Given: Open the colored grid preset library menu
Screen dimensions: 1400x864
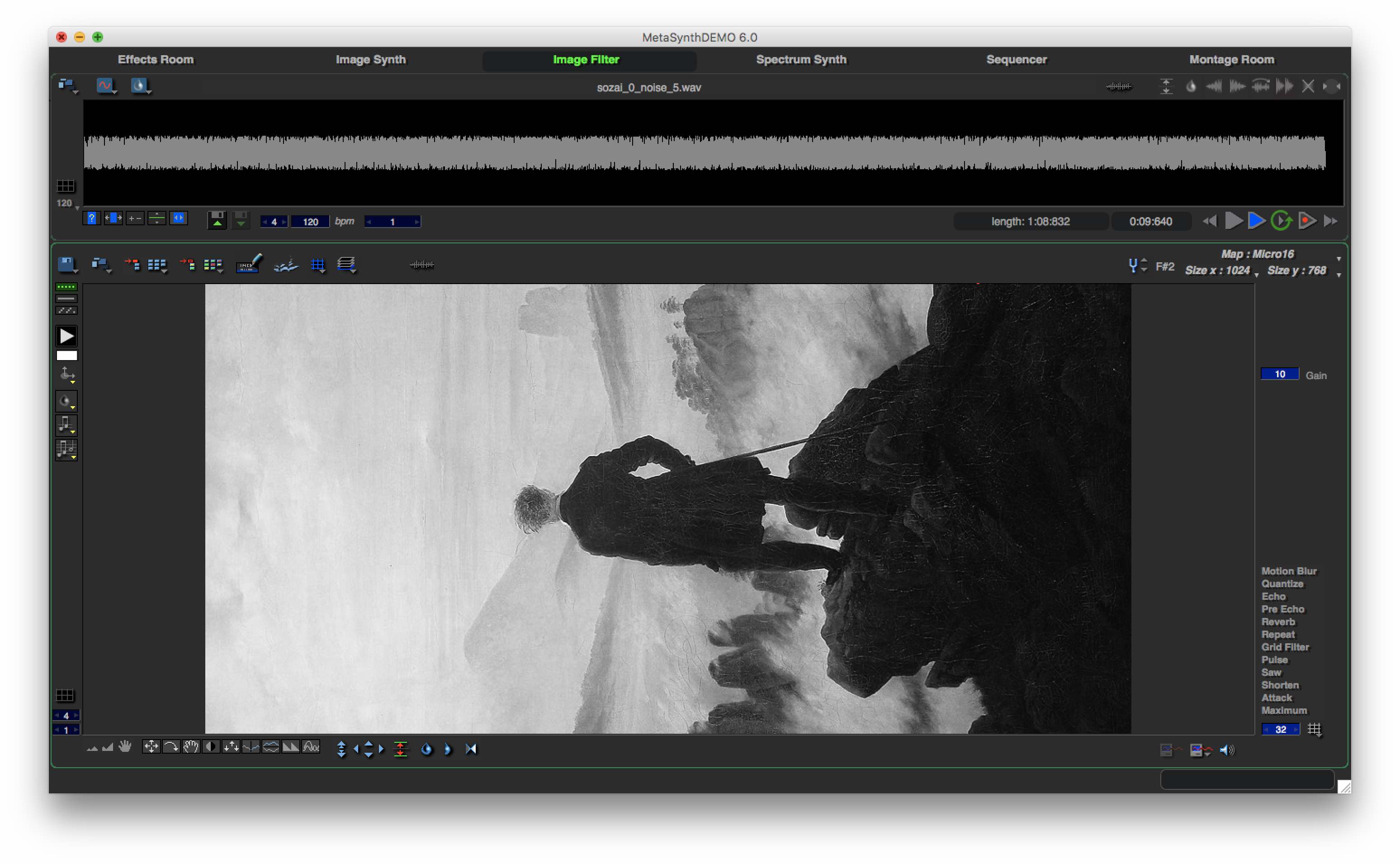Looking at the screenshot, I should [x=213, y=265].
